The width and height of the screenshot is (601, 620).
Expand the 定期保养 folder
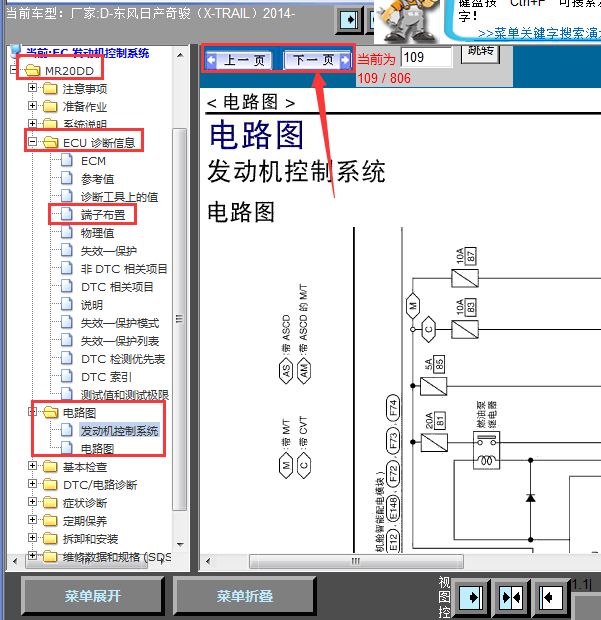[32, 520]
